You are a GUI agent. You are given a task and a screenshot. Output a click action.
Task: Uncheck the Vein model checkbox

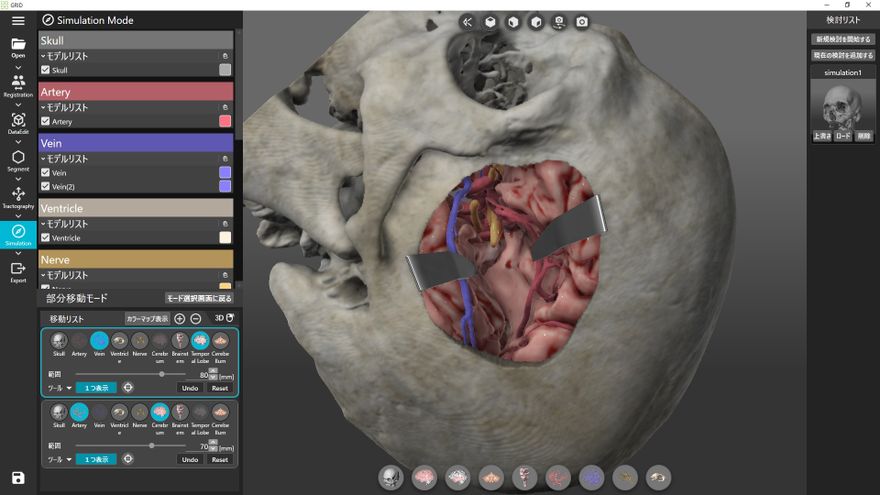pos(45,173)
